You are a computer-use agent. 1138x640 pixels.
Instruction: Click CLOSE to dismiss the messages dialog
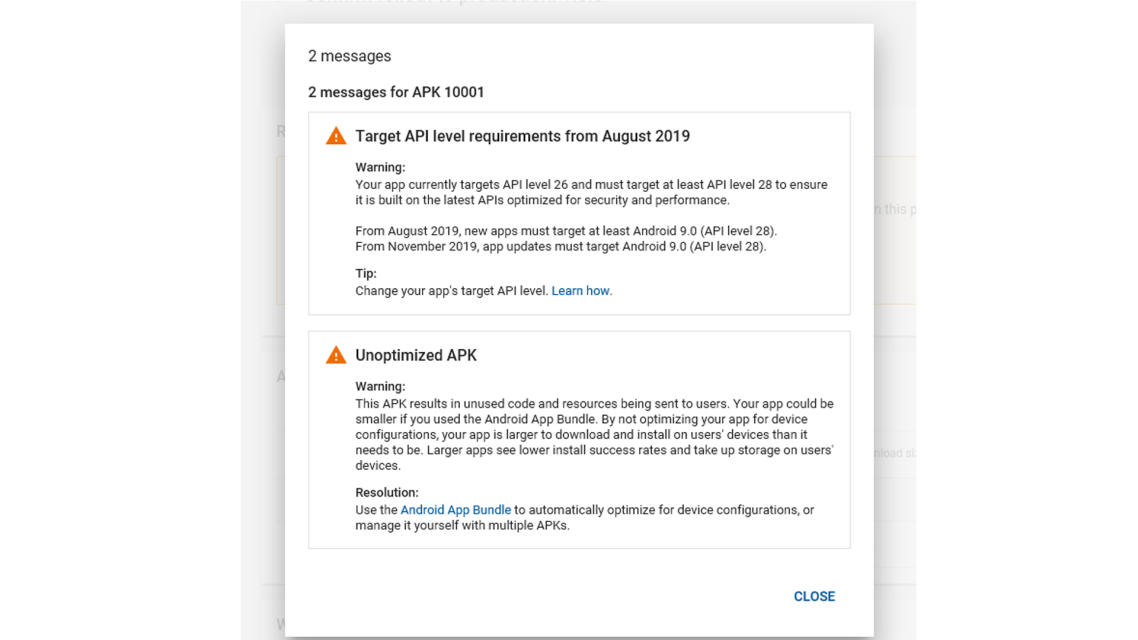point(814,596)
